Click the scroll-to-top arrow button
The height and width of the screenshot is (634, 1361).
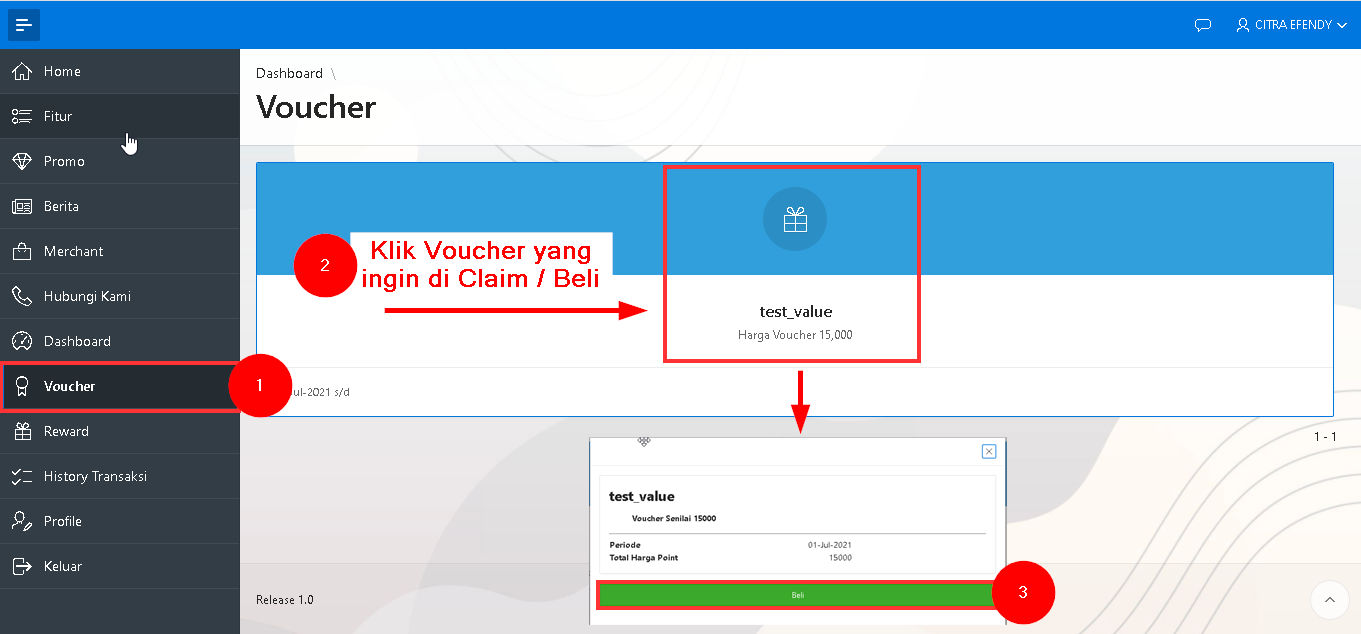pyautogui.click(x=1329, y=600)
